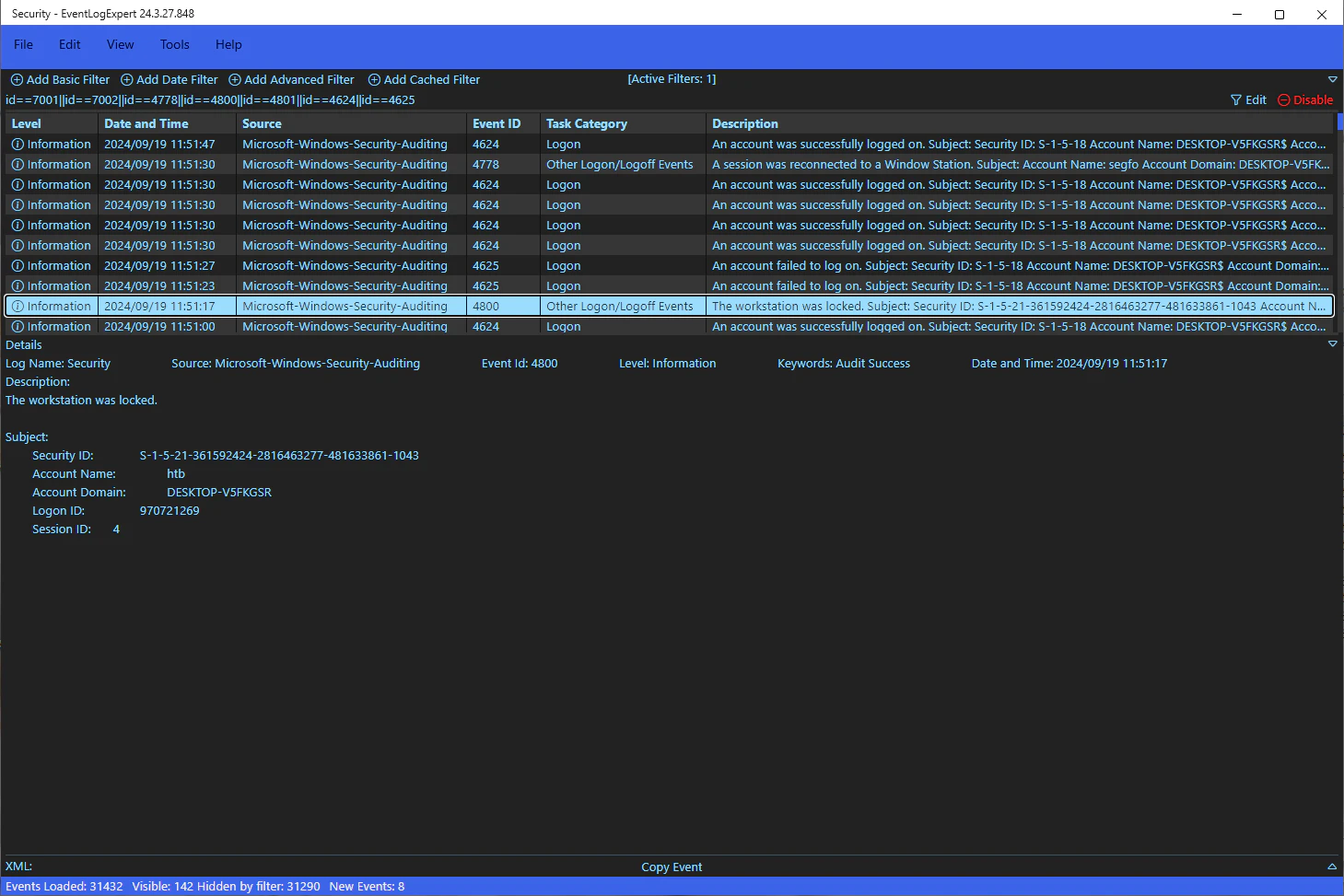Click 'Events Loaded: 31432' in the status bar
The image size is (1344, 896).
click(64, 887)
